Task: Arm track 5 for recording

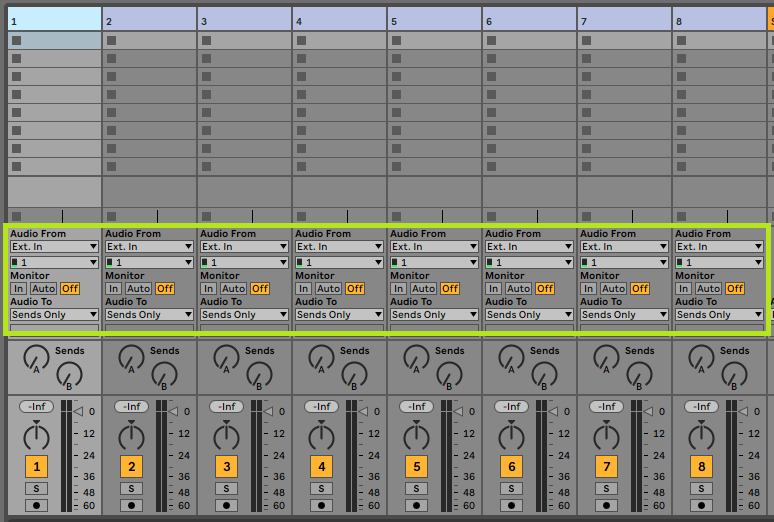Action: tap(417, 505)
